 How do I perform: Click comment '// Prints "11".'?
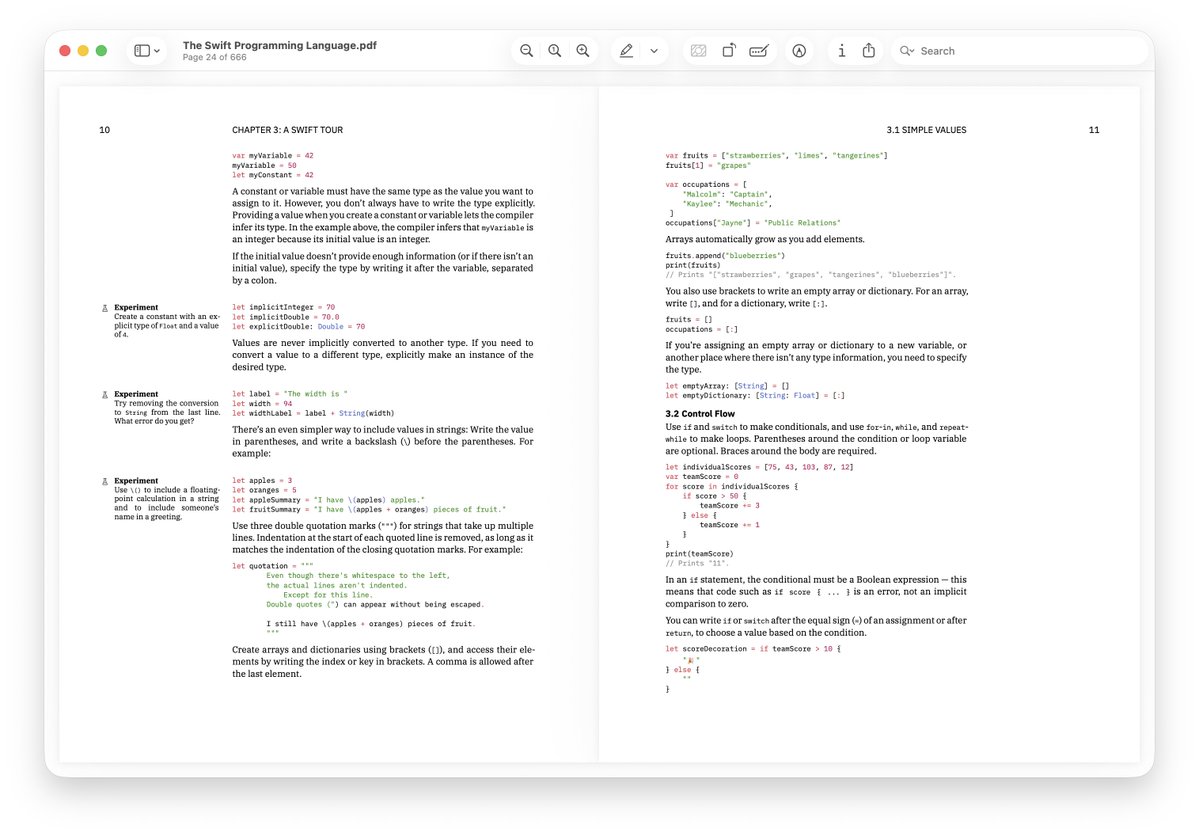click(697, 563)
